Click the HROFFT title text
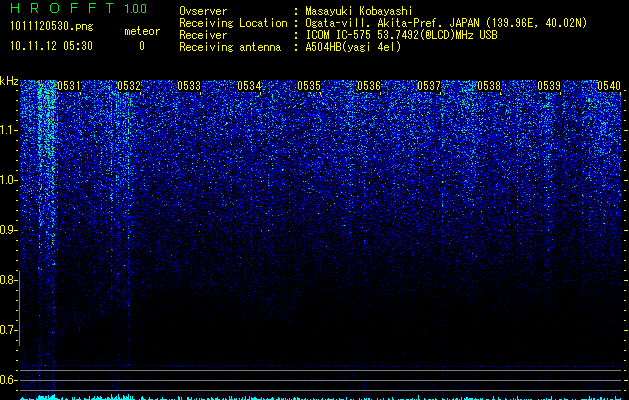 (x=62, y=8)
